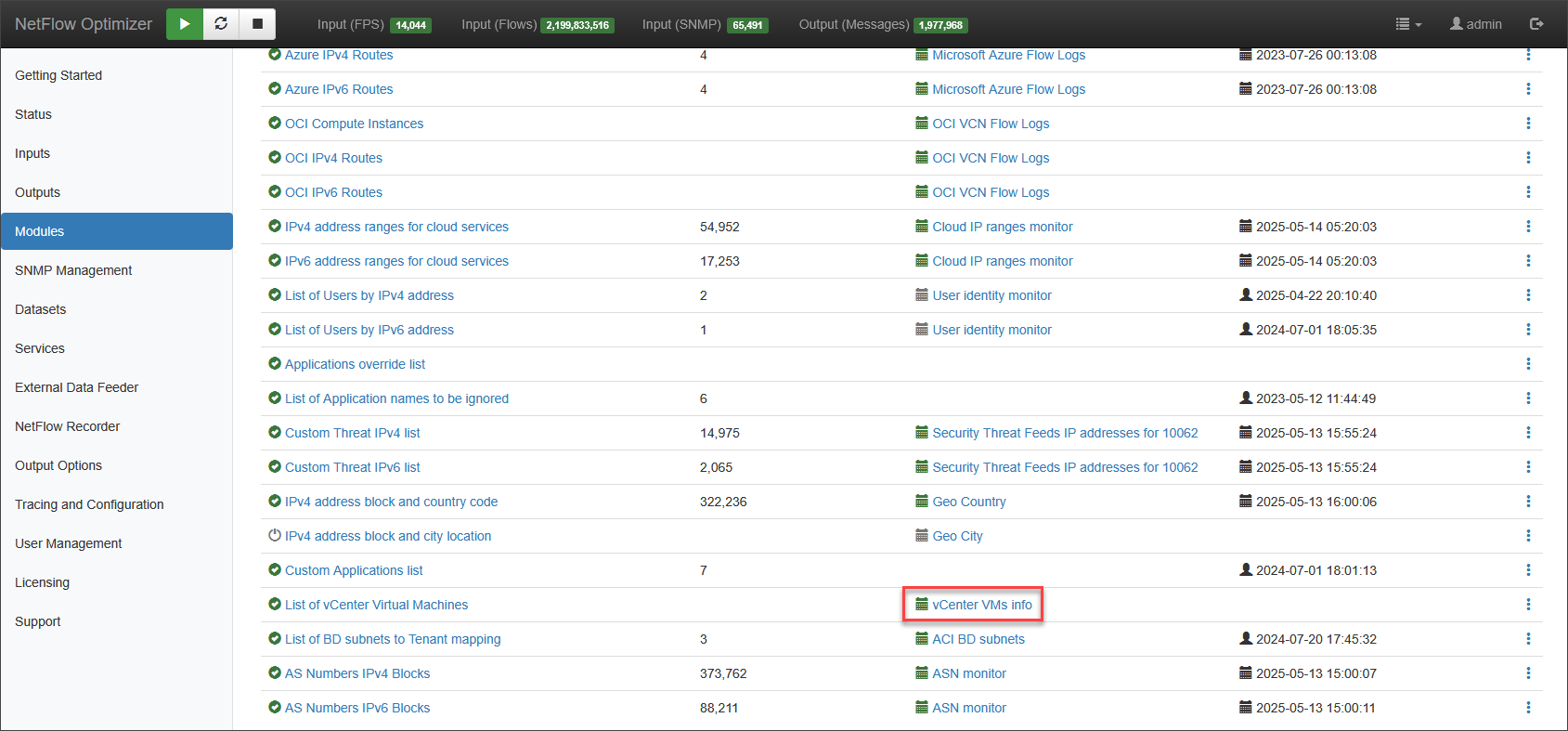
Task: Click the green Start play button
Action: point(184,24)
